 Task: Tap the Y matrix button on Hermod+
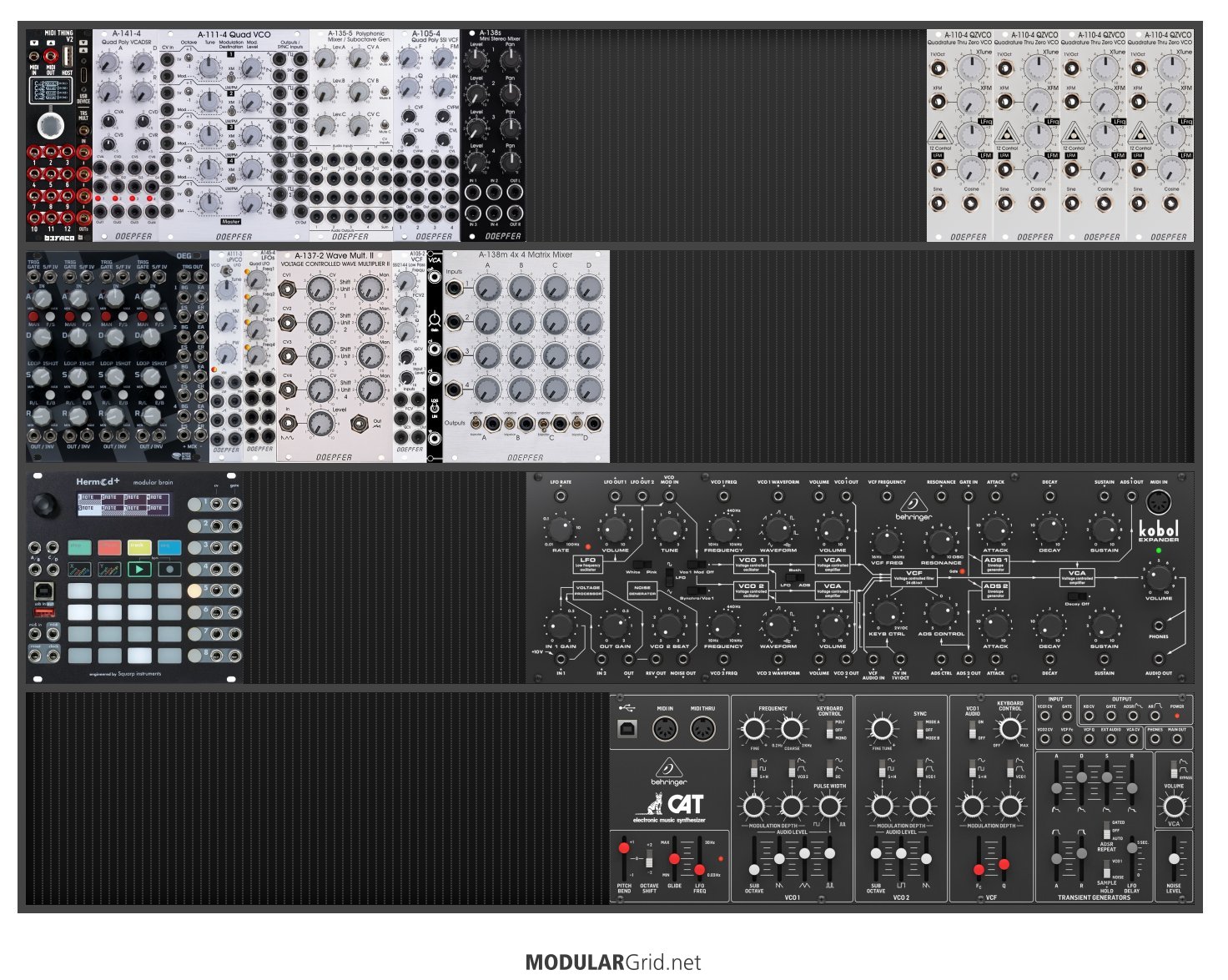pyautogui.click(x=109, y=570)
